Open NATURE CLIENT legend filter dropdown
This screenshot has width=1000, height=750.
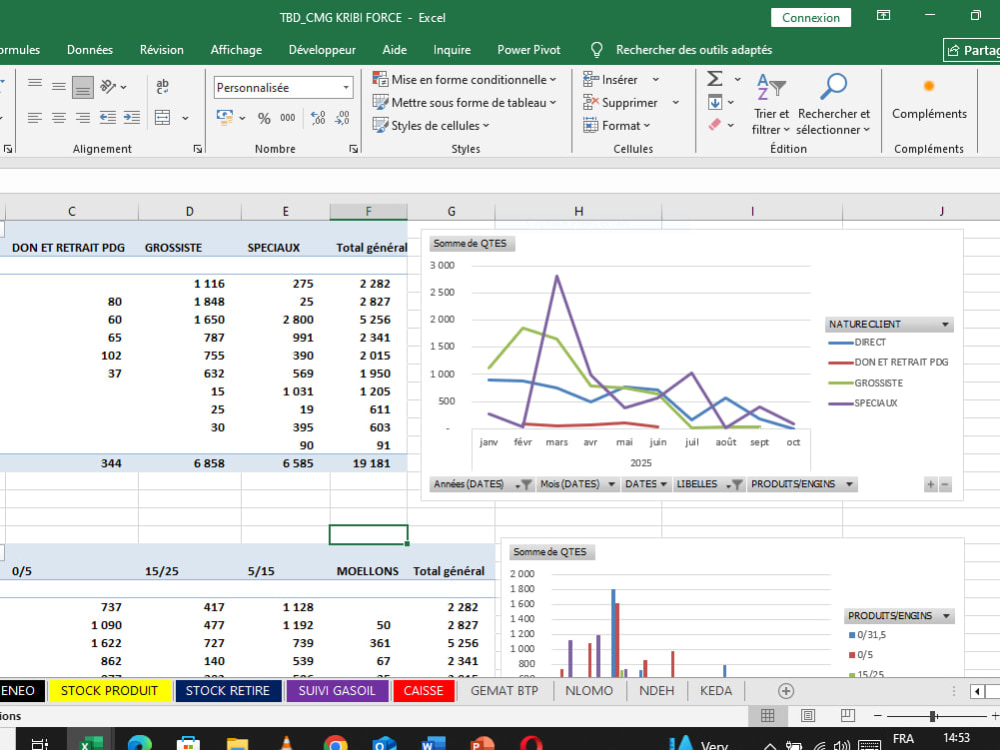(x=945, y=324)
